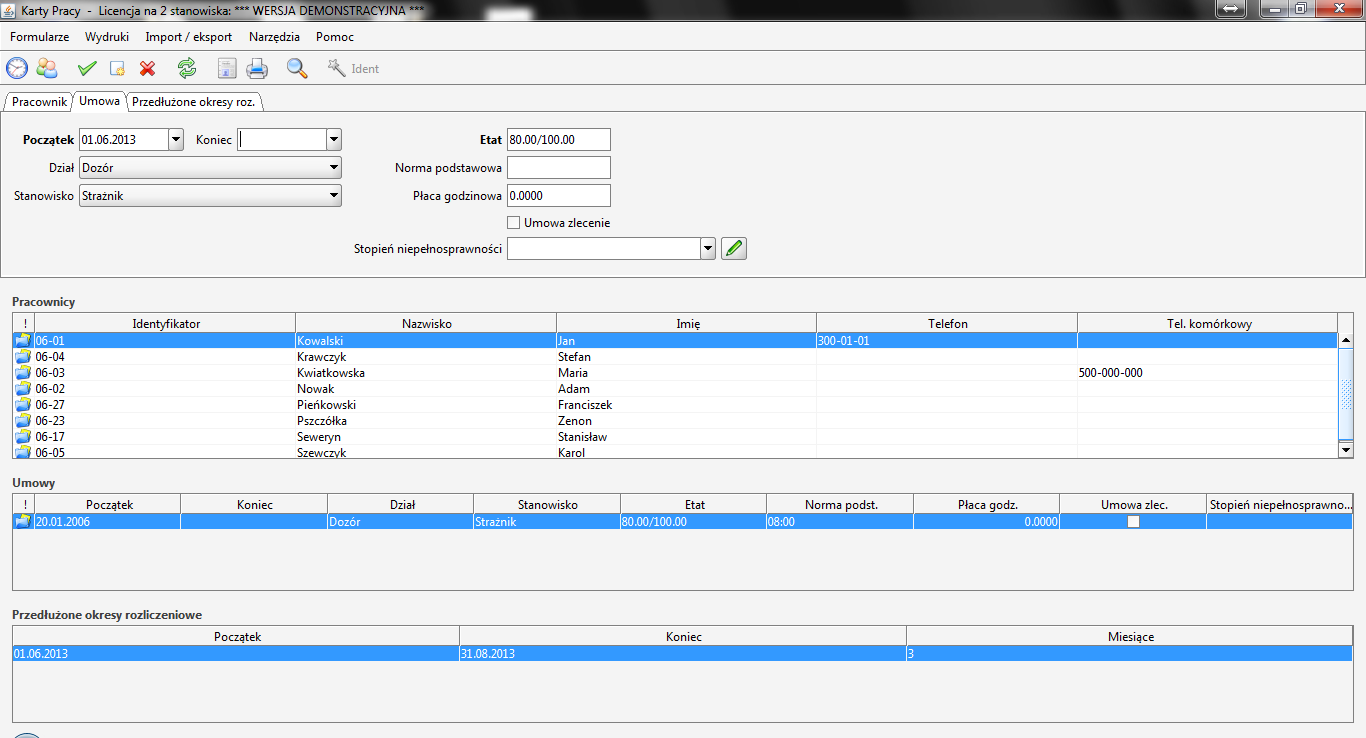Click the name cell Franciszek

coord(686,405)
